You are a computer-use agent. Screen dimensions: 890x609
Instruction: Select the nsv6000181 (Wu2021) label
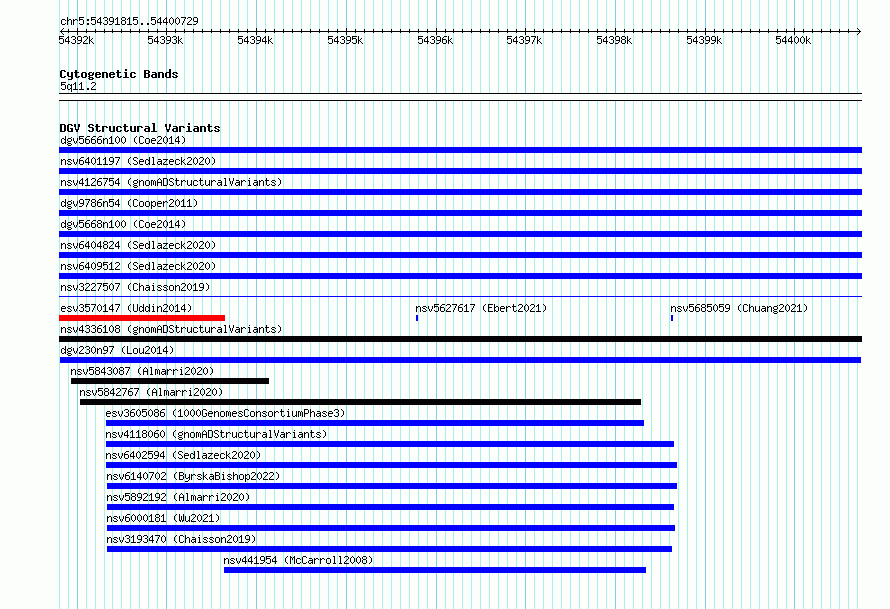[x=163, y=518]
